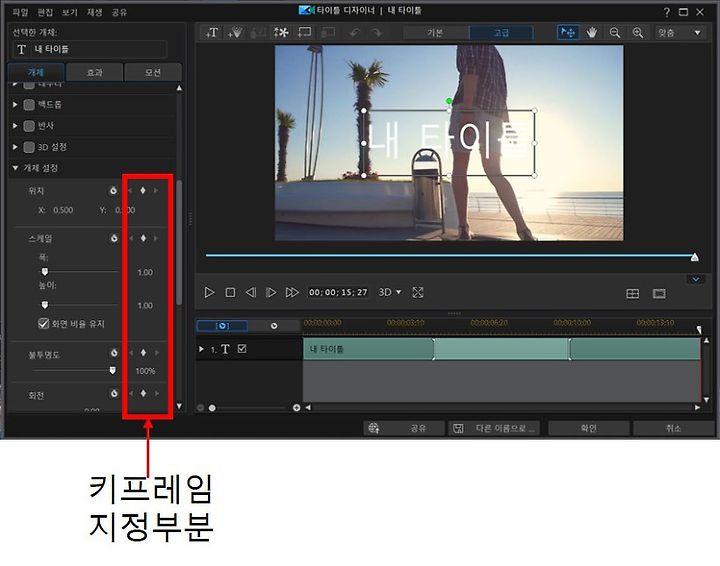Click the Insert Image star-burst tool
The width and height of the screenshot is (720, 566).
281,33
